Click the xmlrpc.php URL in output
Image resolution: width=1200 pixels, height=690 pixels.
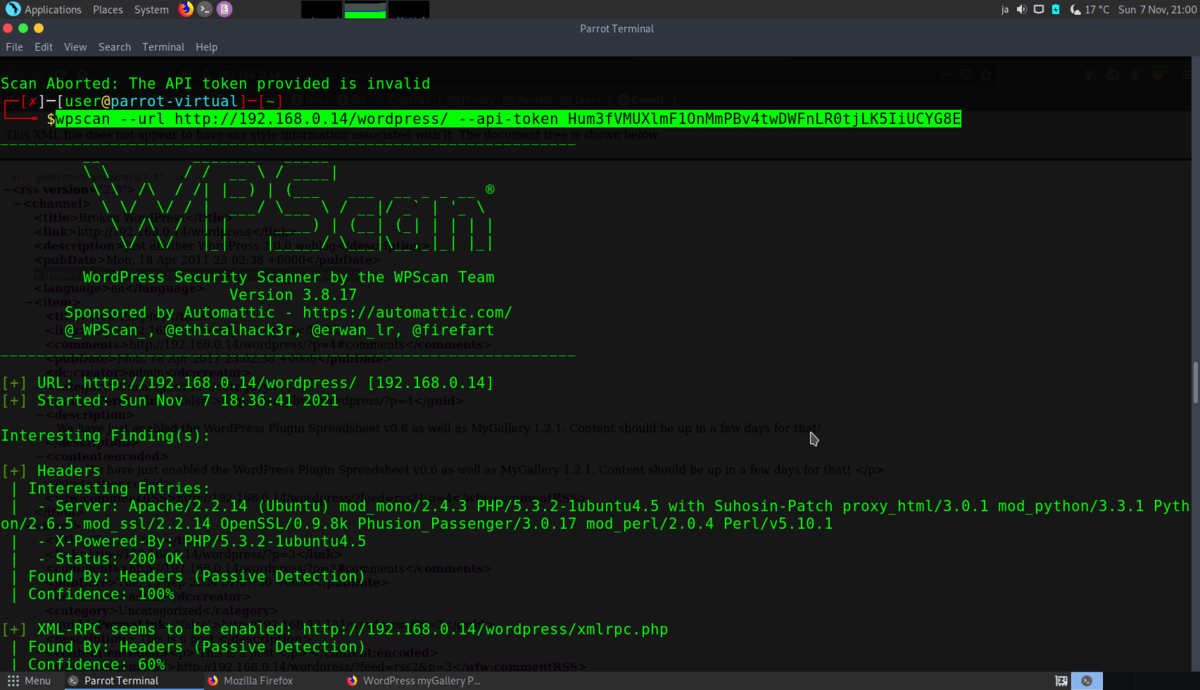coord(485,630)
